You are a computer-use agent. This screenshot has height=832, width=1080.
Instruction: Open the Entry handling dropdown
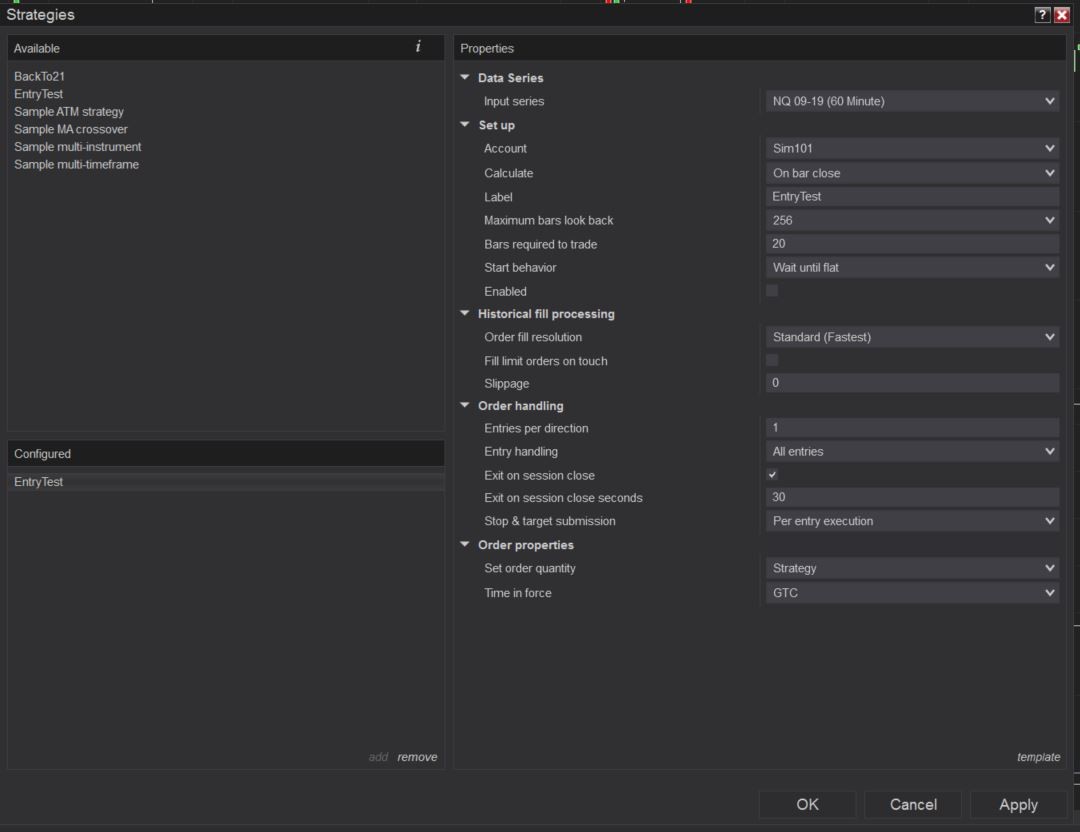point(912,451)
